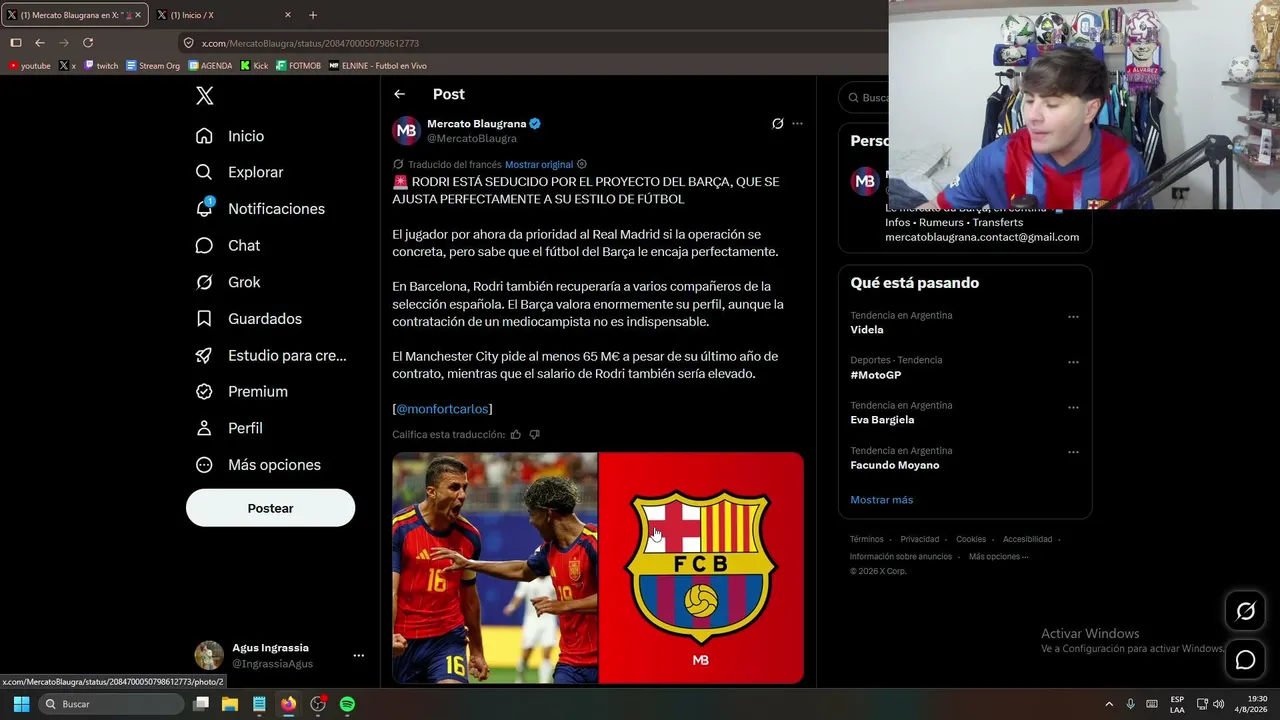This screenshot has height=720, width=1280.
Task: Open more options for Videla trend
Action: [x=1073, y=317]
